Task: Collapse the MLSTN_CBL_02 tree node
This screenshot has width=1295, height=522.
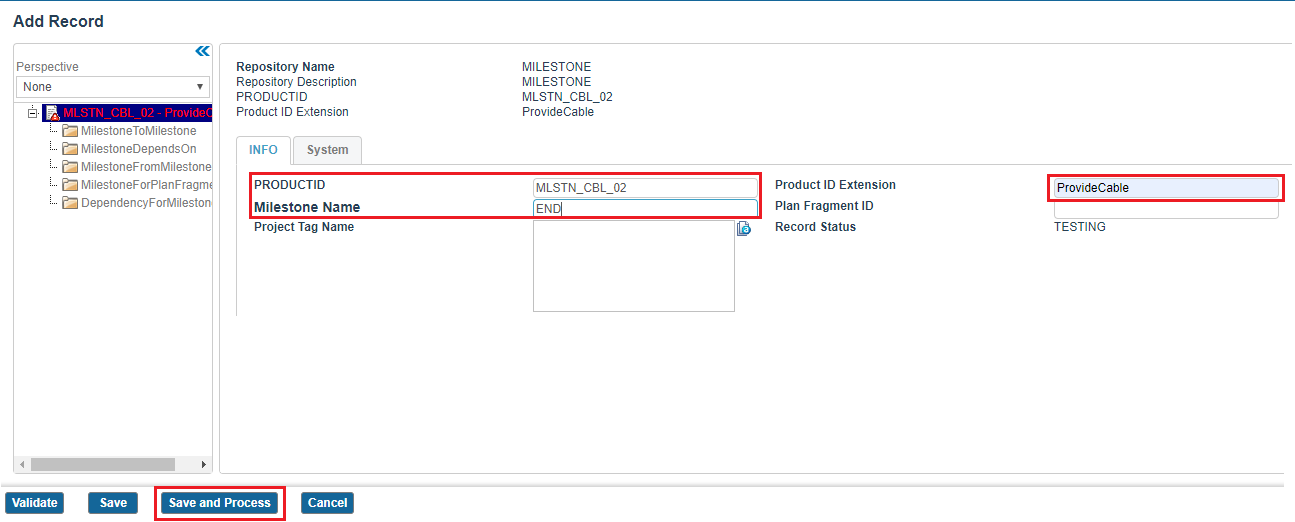Action: 33,113
